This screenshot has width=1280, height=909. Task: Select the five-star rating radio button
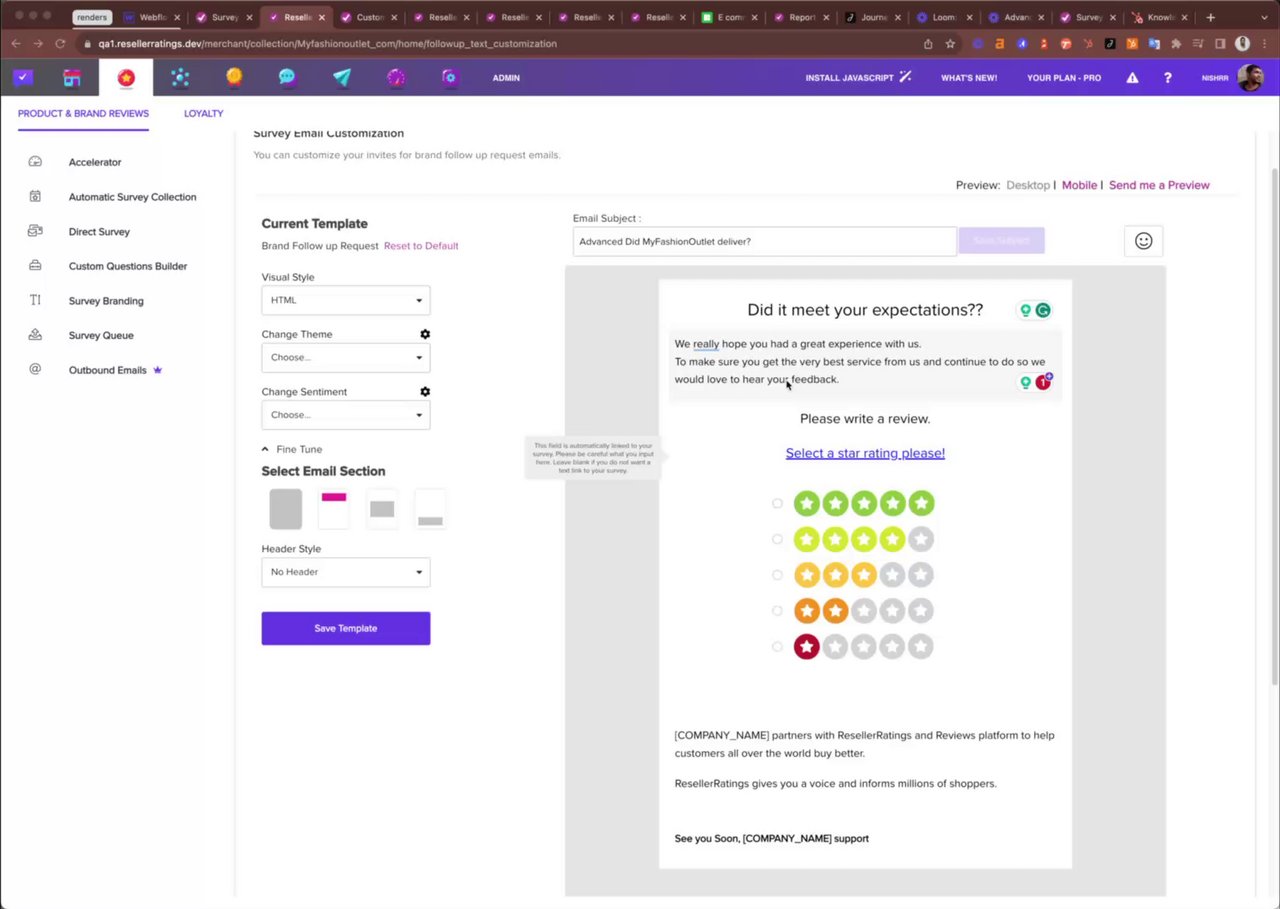(777, 503)
